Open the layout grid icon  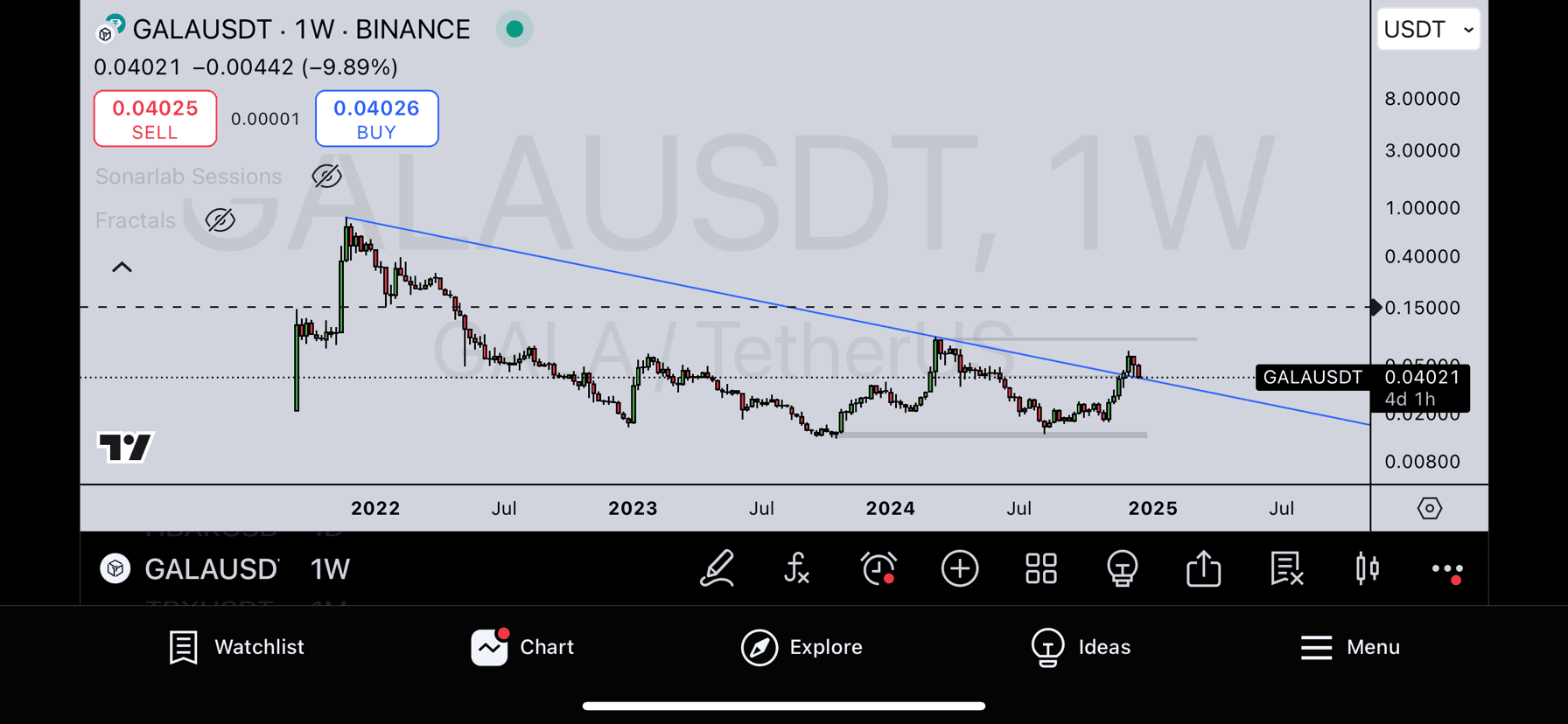1041,569
